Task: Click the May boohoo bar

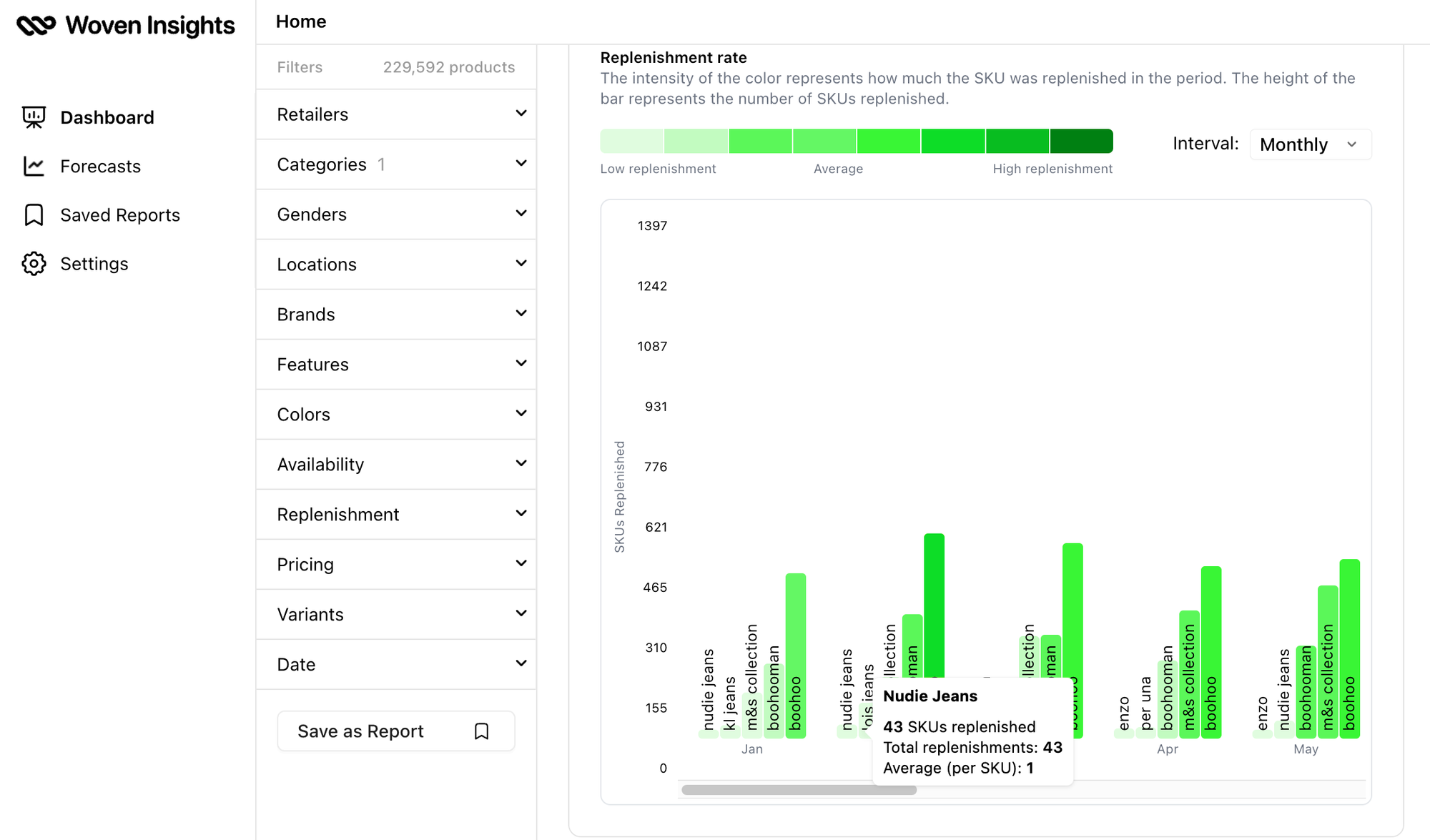Action: click(x=1349, y=648)
